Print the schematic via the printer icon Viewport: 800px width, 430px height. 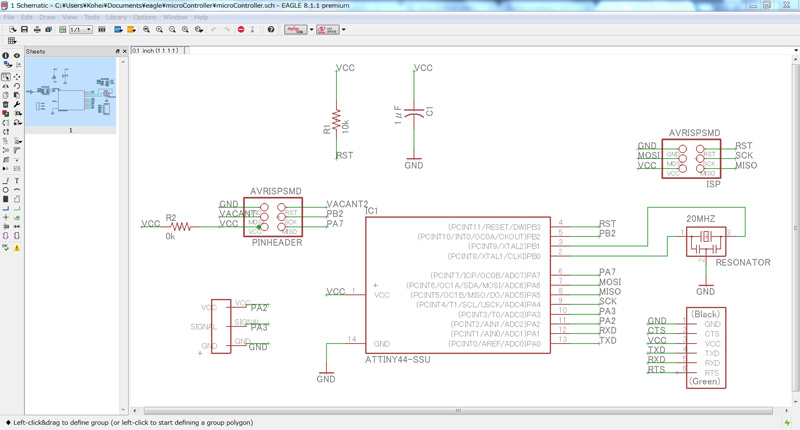[x=37, y=30]
